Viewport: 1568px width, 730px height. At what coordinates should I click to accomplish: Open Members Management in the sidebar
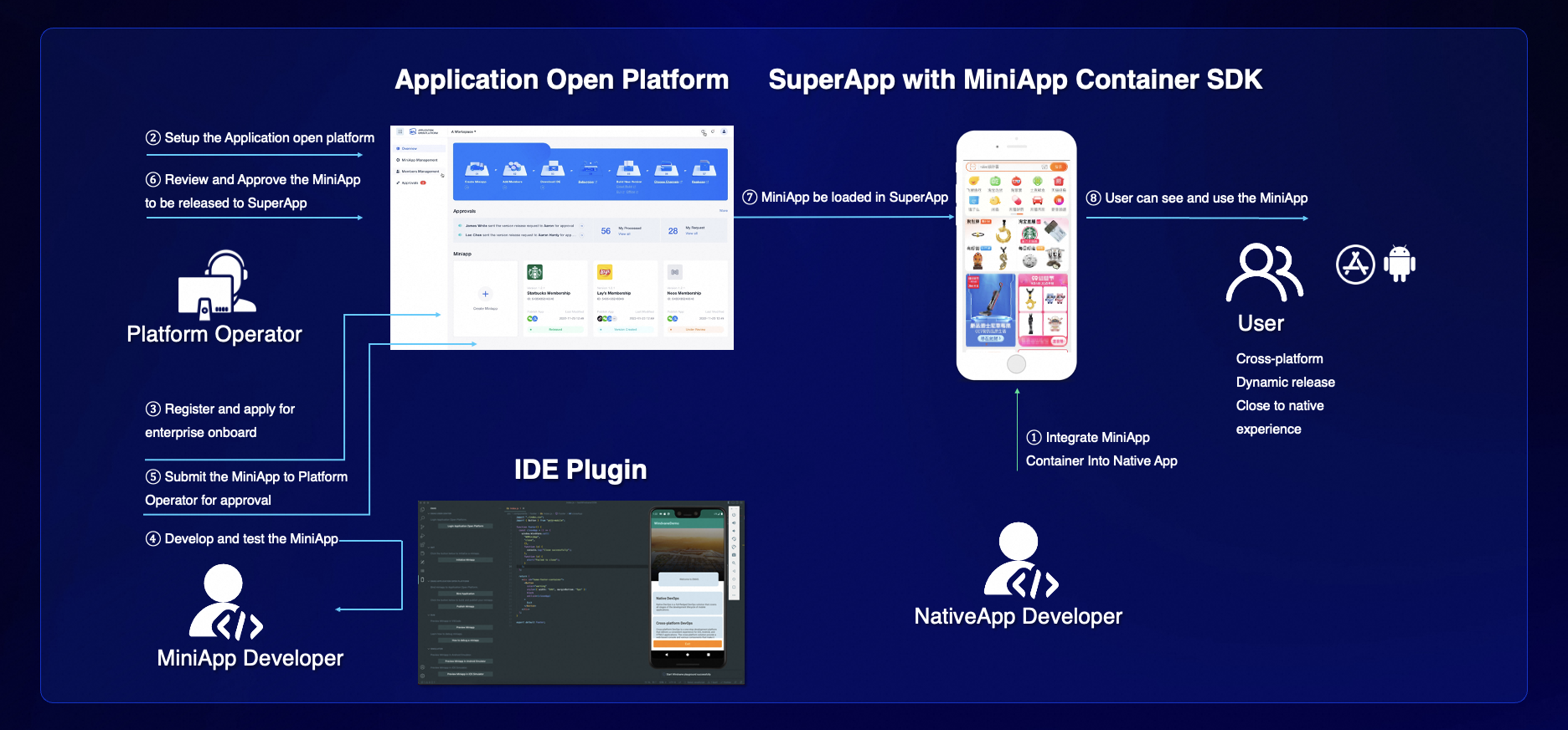pyautogui.click(x=417, y=172)
